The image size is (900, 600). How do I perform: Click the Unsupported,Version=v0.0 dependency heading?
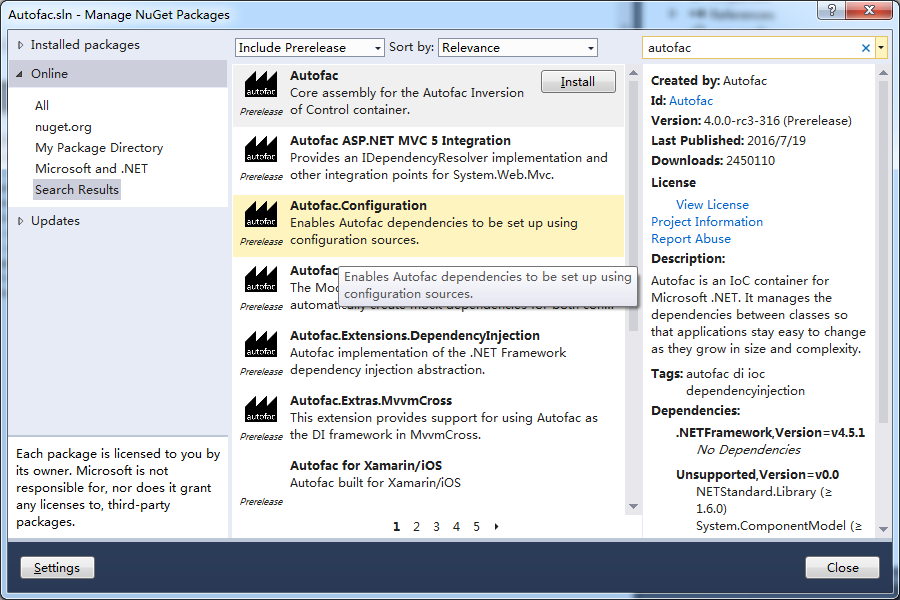point(758,475)
